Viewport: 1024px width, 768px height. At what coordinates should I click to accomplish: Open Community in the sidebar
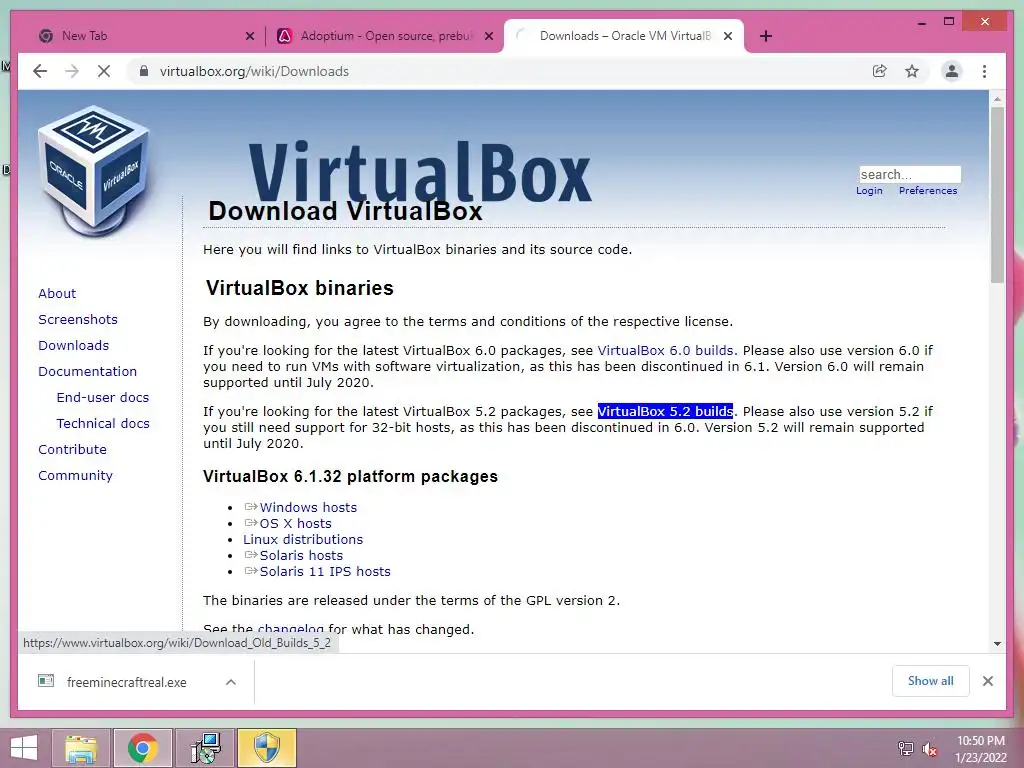click(75, 475)
